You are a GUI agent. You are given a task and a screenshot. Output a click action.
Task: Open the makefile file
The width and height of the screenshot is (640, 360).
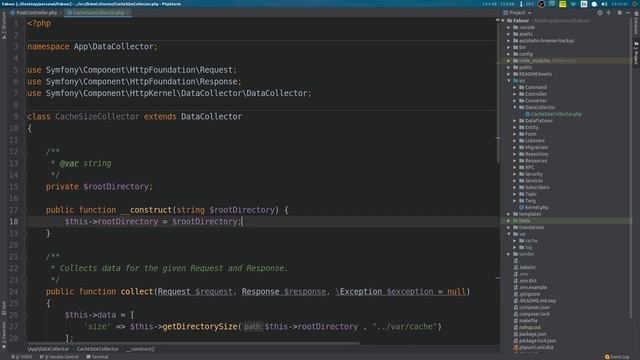coord(528,320)
